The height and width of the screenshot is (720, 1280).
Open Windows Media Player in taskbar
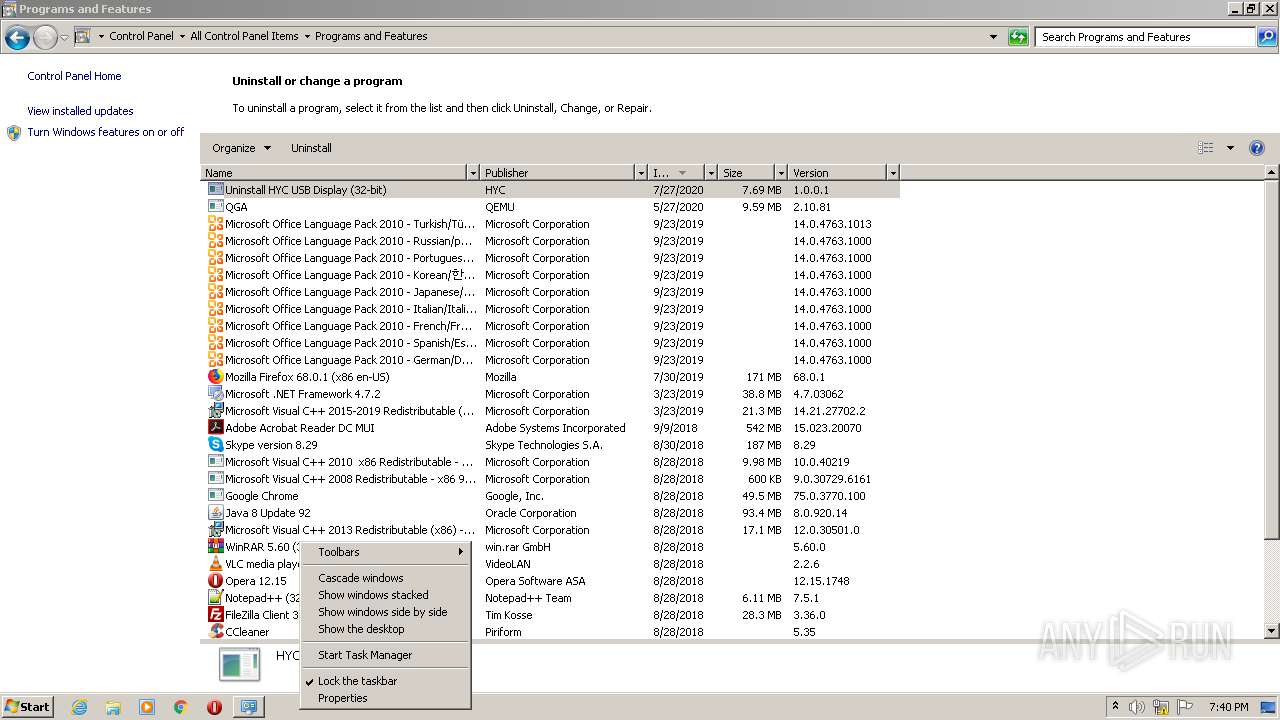coord(147,707)
